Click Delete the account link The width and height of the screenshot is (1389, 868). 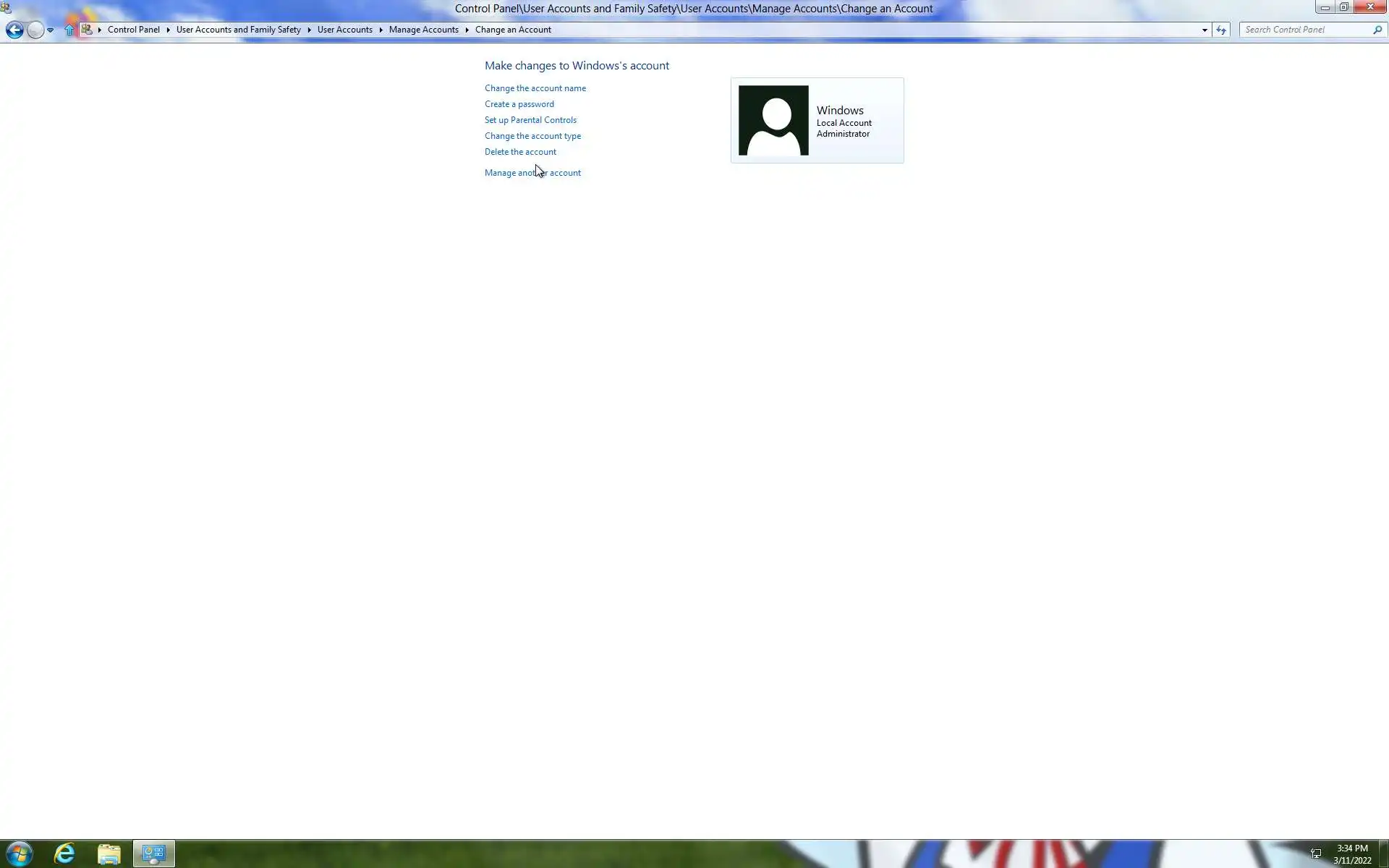tap(520, 152)
